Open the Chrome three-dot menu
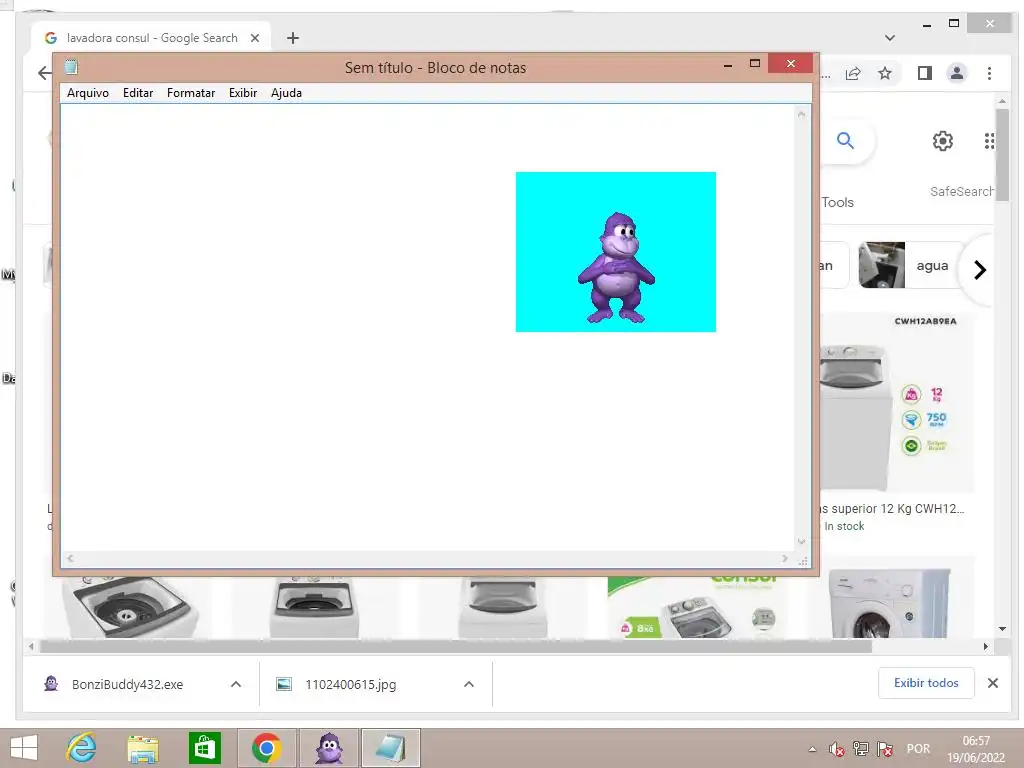The height and width of the screenshot is (768, 1024). click(989, 73)
